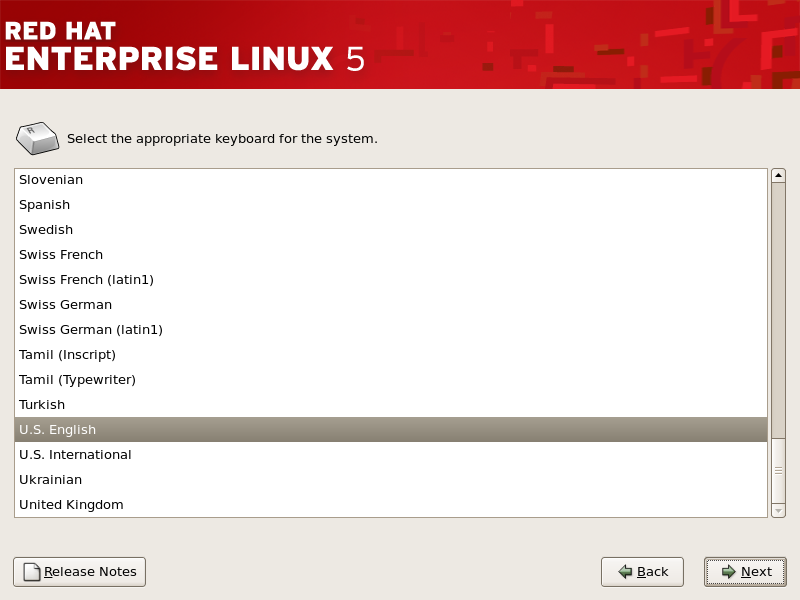Click the keyboard icon near the instruction text

click(37, 138)
